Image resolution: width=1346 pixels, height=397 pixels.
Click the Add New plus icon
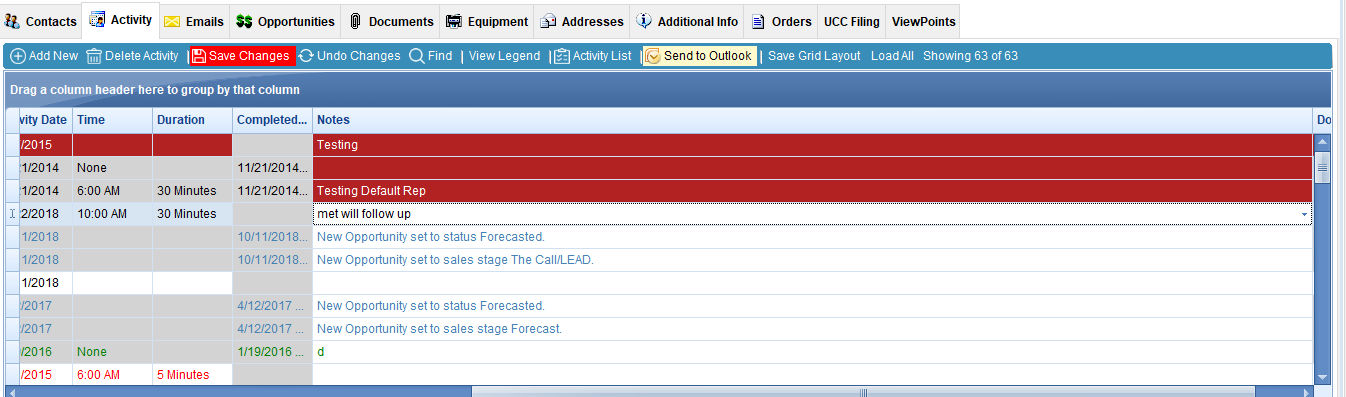17,56
